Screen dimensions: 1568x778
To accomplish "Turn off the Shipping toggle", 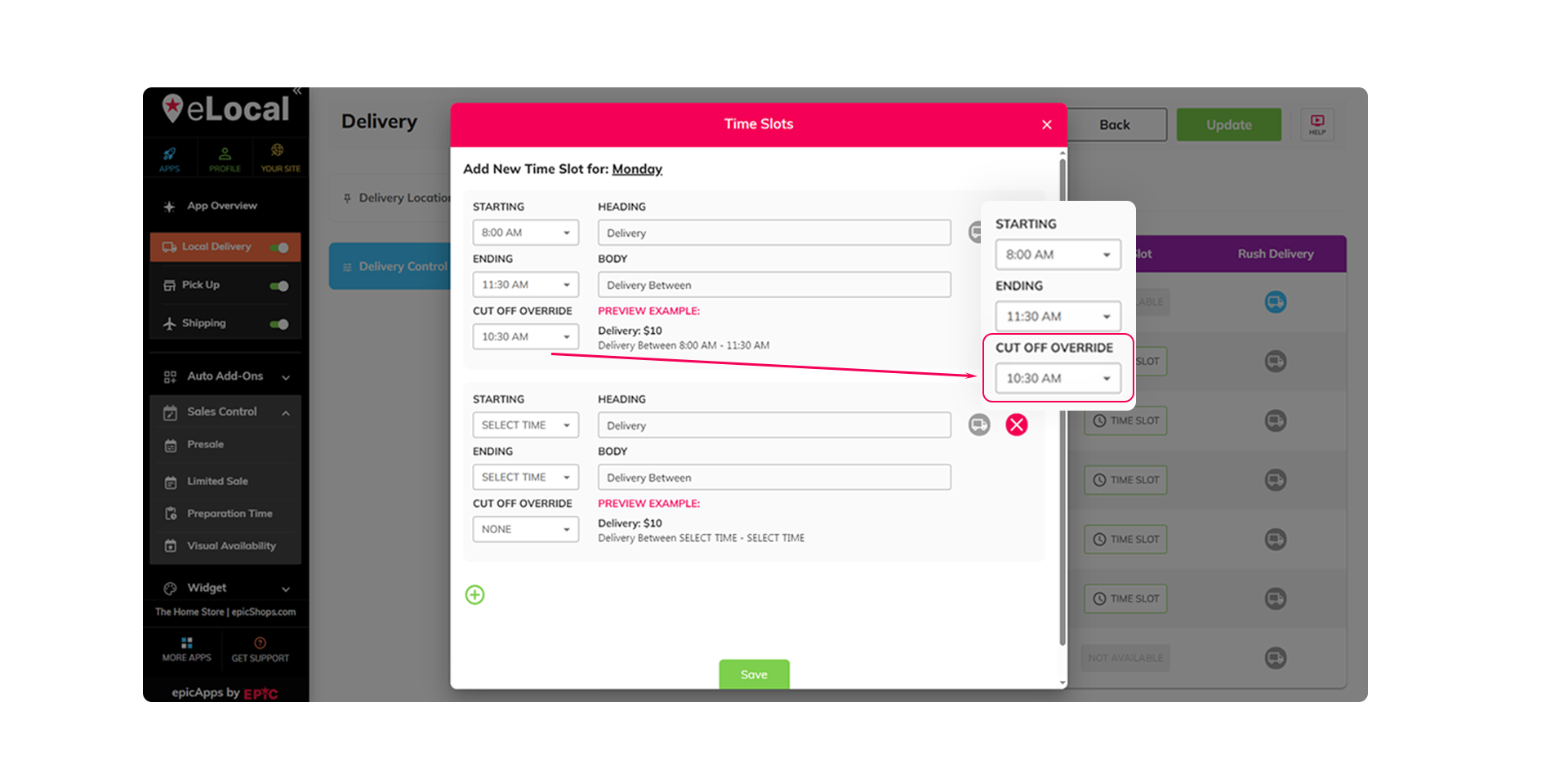I will click(278, 323).
